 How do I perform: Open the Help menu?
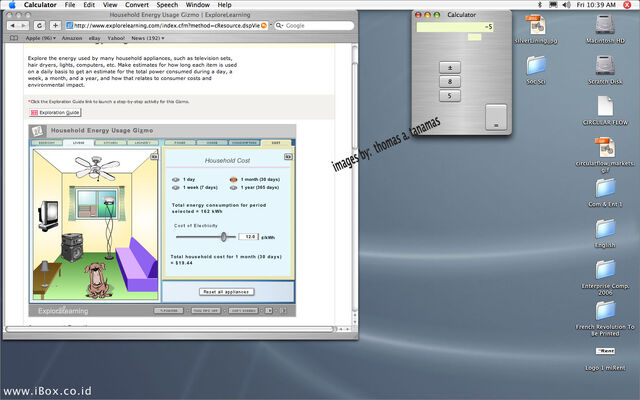[x=224, y=5]
